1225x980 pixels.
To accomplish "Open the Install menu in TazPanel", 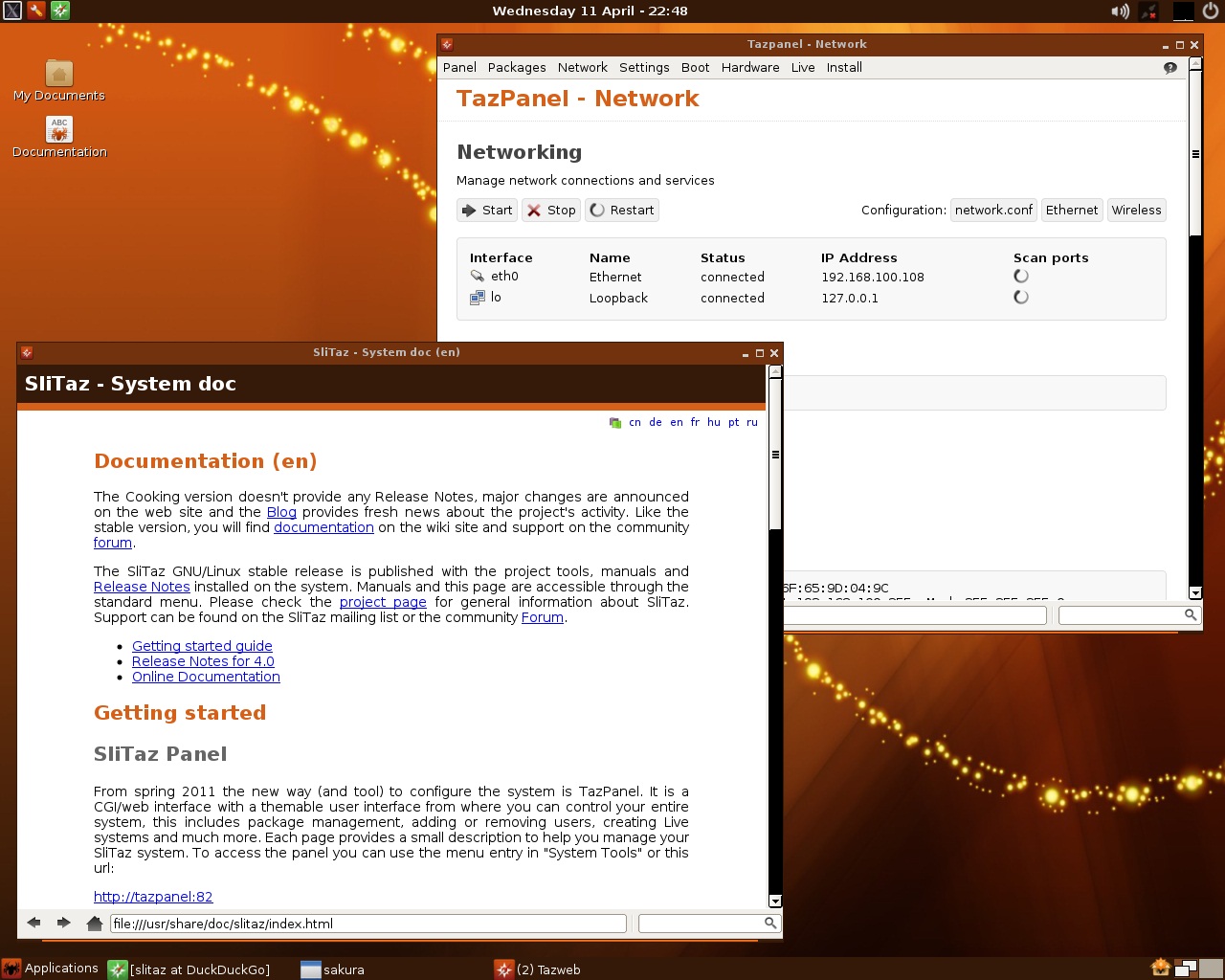I will click(x=844, y=68).
